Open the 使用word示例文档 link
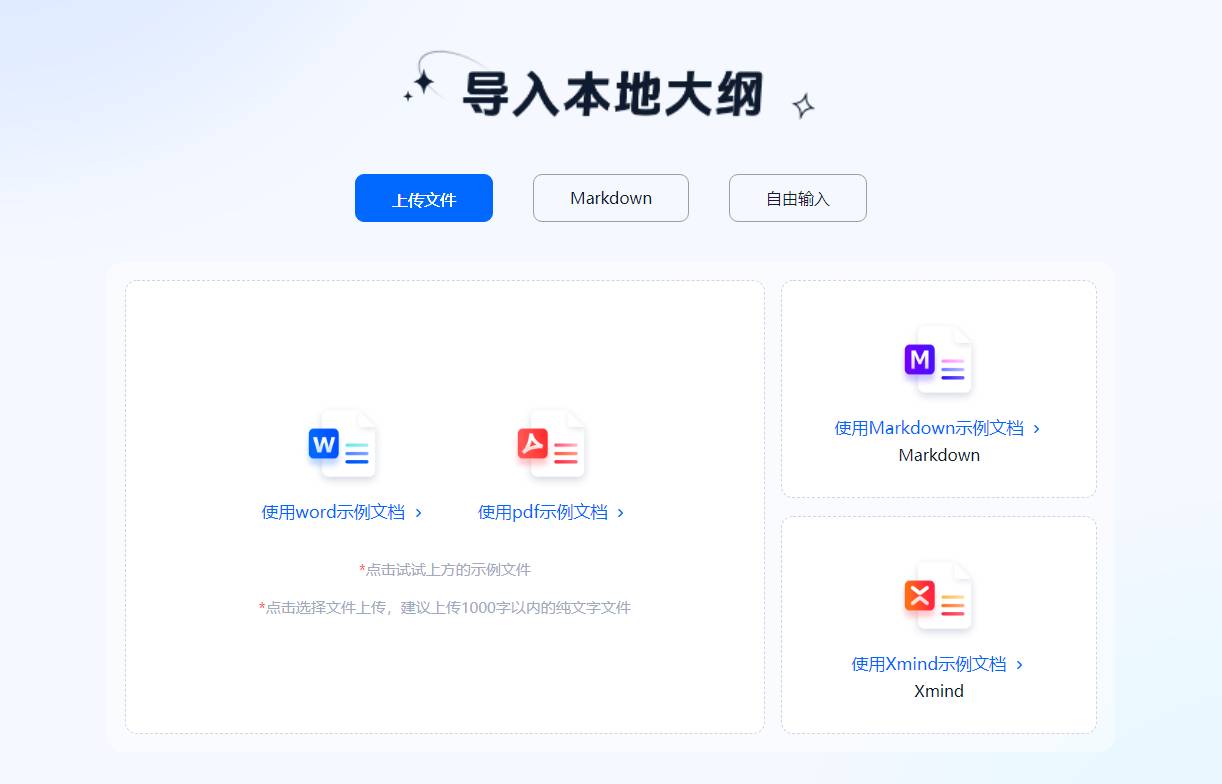This screenshot has width=1222, height=784. point(333,512)
